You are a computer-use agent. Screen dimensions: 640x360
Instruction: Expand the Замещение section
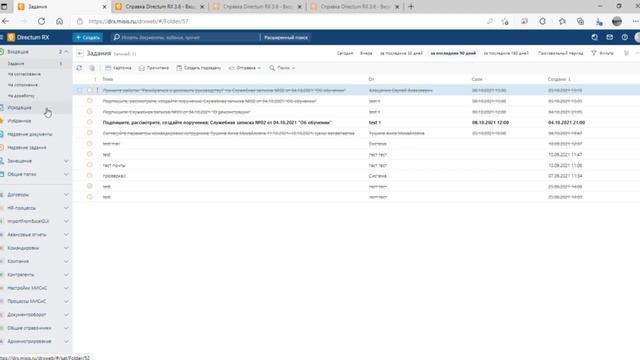(66, 161)
